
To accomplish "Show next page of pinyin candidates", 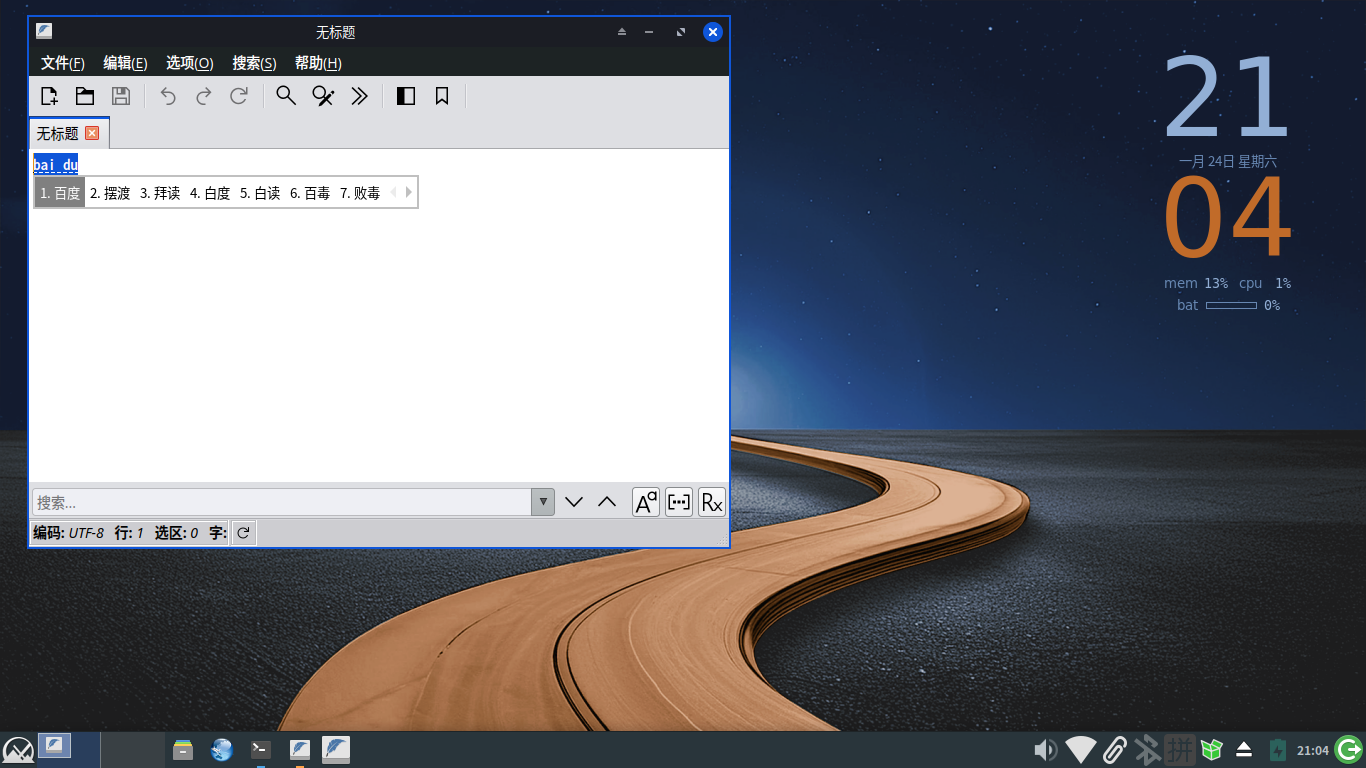I will 409,192.
